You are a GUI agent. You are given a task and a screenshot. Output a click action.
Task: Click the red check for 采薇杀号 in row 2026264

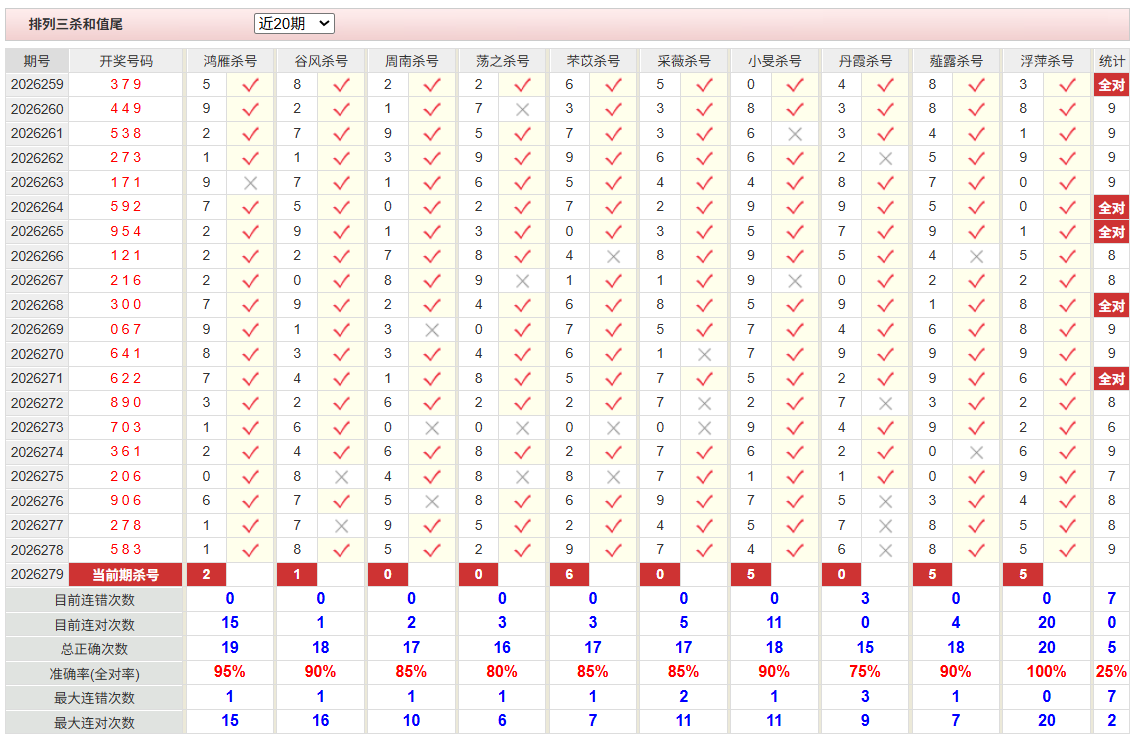(704, 208)
